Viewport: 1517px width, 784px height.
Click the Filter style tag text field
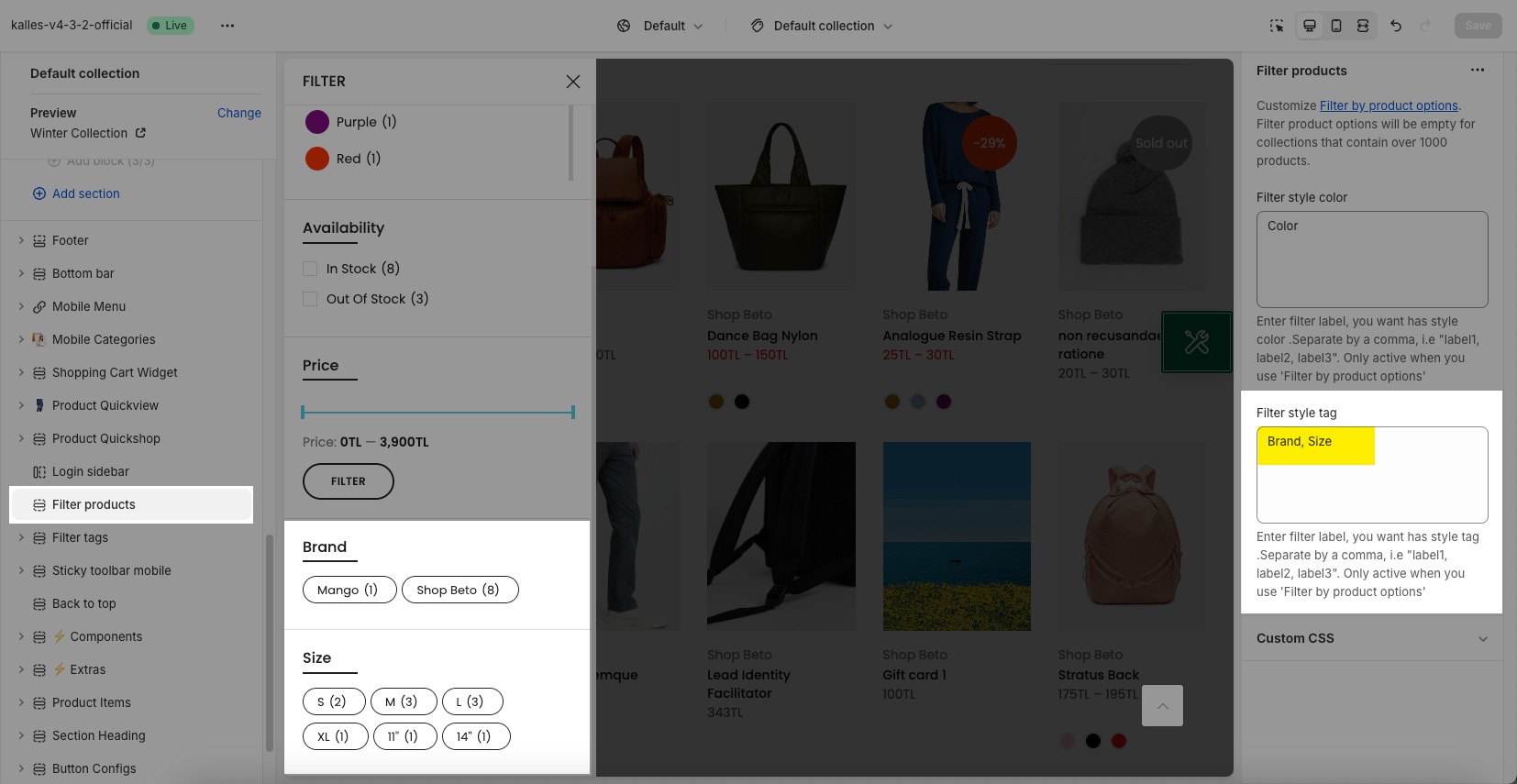(x=1372, y=475)
